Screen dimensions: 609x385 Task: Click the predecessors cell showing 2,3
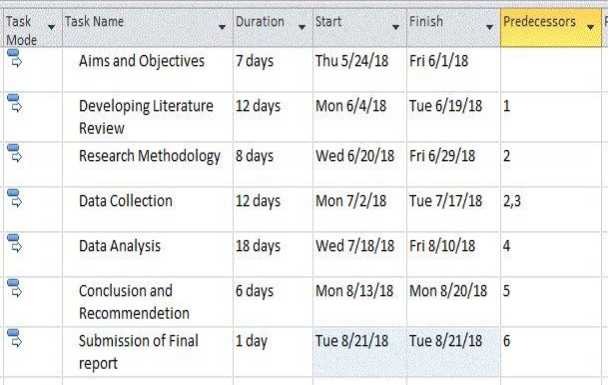click(x=551, y=209)
